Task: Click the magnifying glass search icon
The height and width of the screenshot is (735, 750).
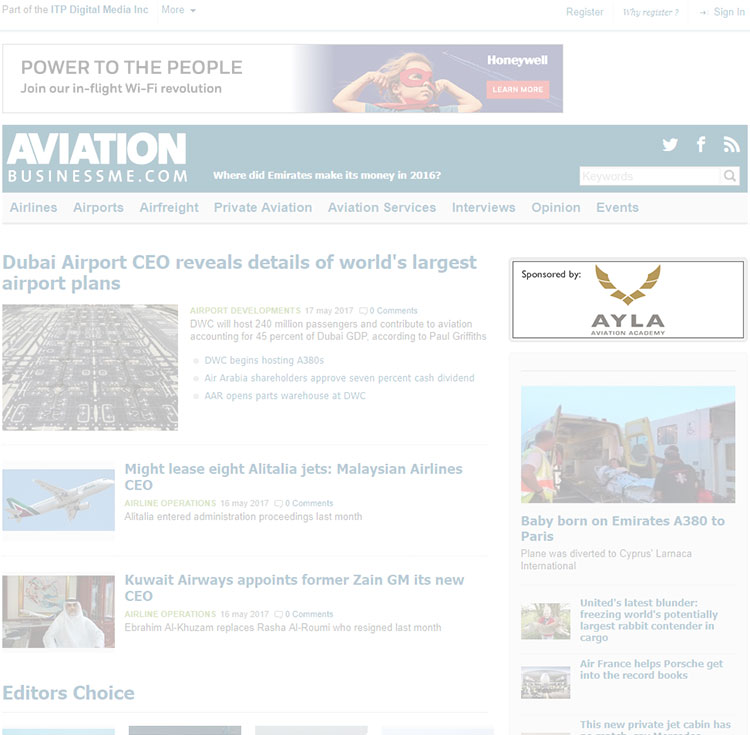Action: 730,176
